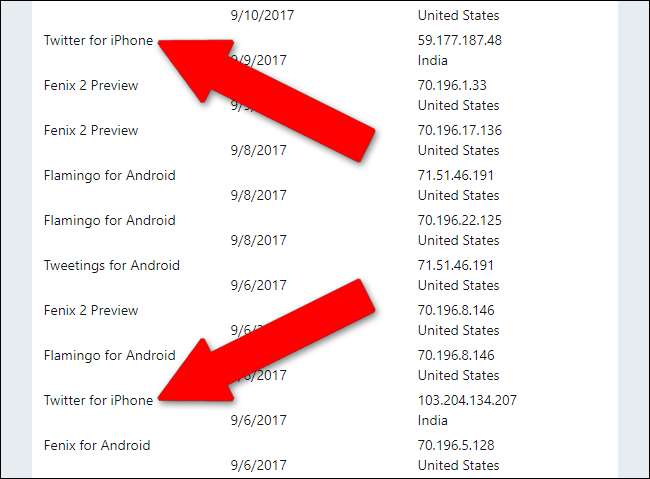The image size is (650, 479).
Task: Click IP address 70.196.1.33
Action: click(452, 85)
